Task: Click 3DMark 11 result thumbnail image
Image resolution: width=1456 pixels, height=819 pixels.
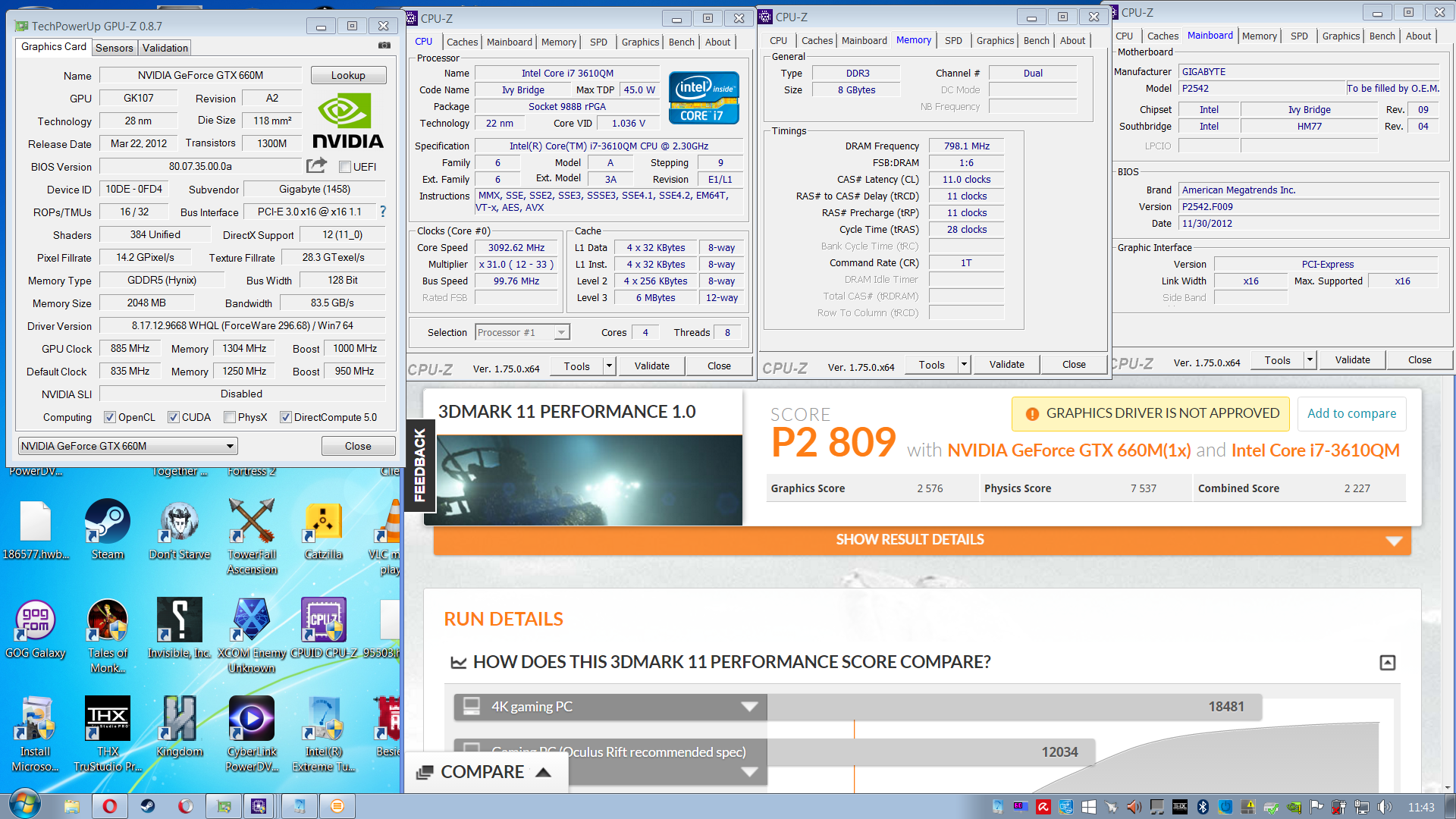Action: 589,480
